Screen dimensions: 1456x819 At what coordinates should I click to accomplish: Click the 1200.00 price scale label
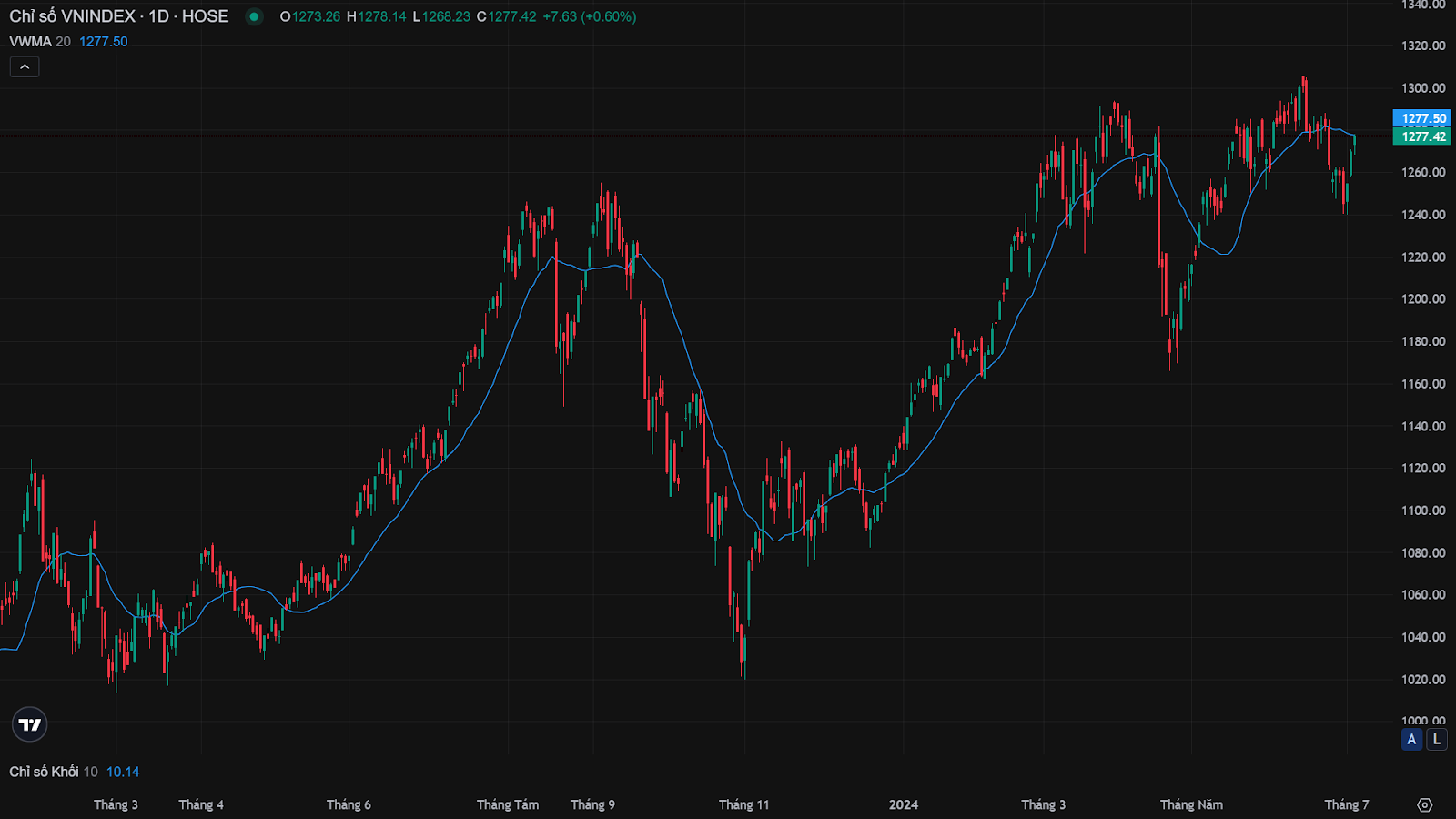point(1423,299)
